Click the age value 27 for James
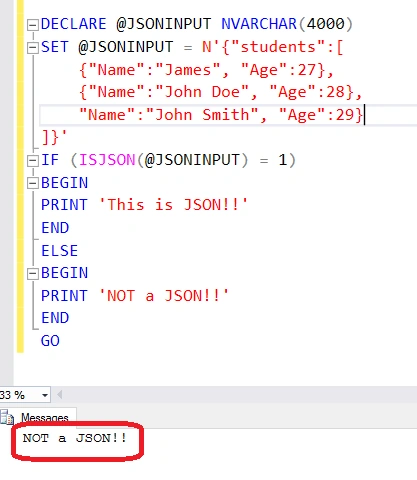Screen dimensions: 417x480 tap(307, 70)
